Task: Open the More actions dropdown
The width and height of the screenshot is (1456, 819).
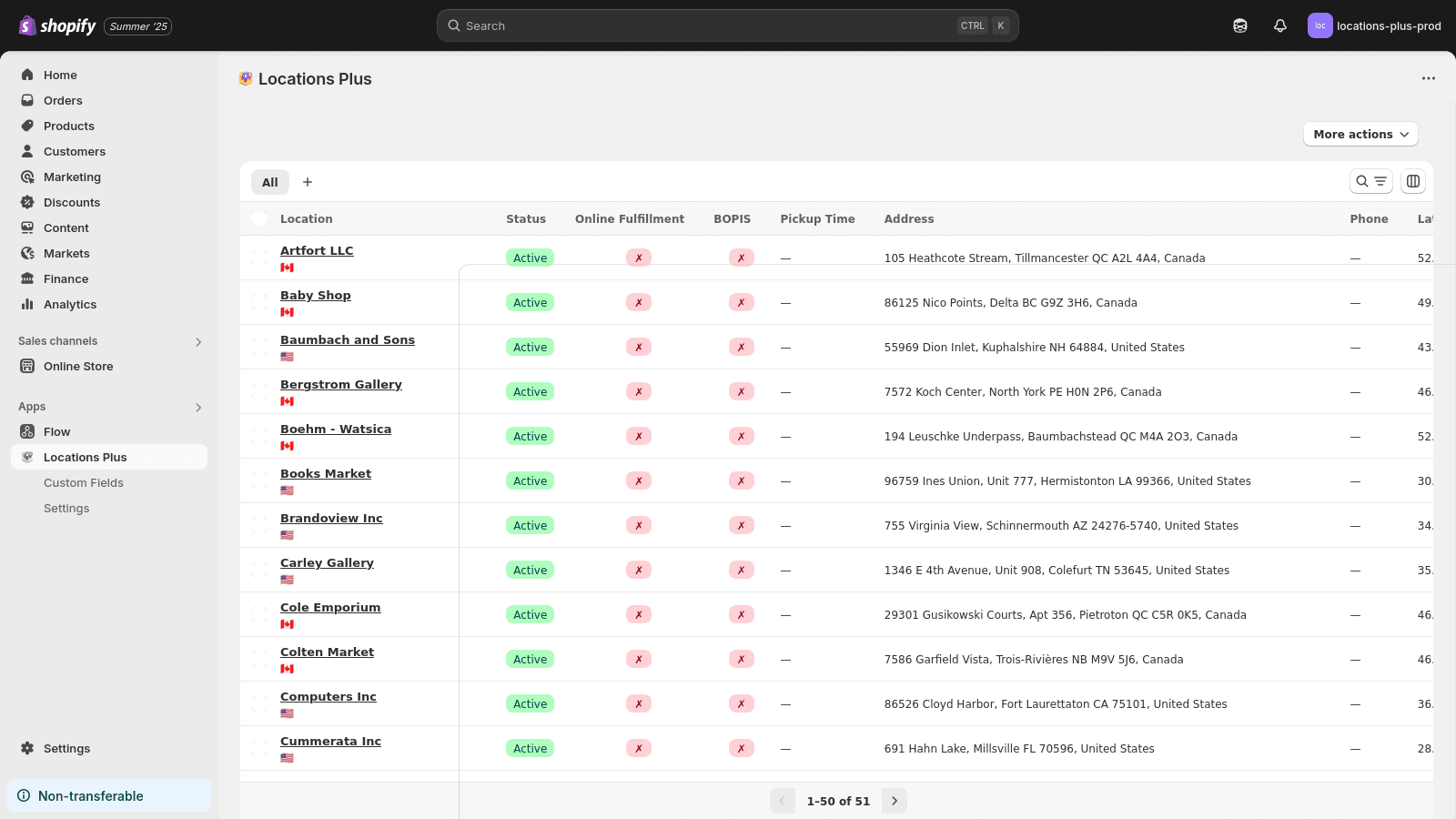Action: (1360, 134)
